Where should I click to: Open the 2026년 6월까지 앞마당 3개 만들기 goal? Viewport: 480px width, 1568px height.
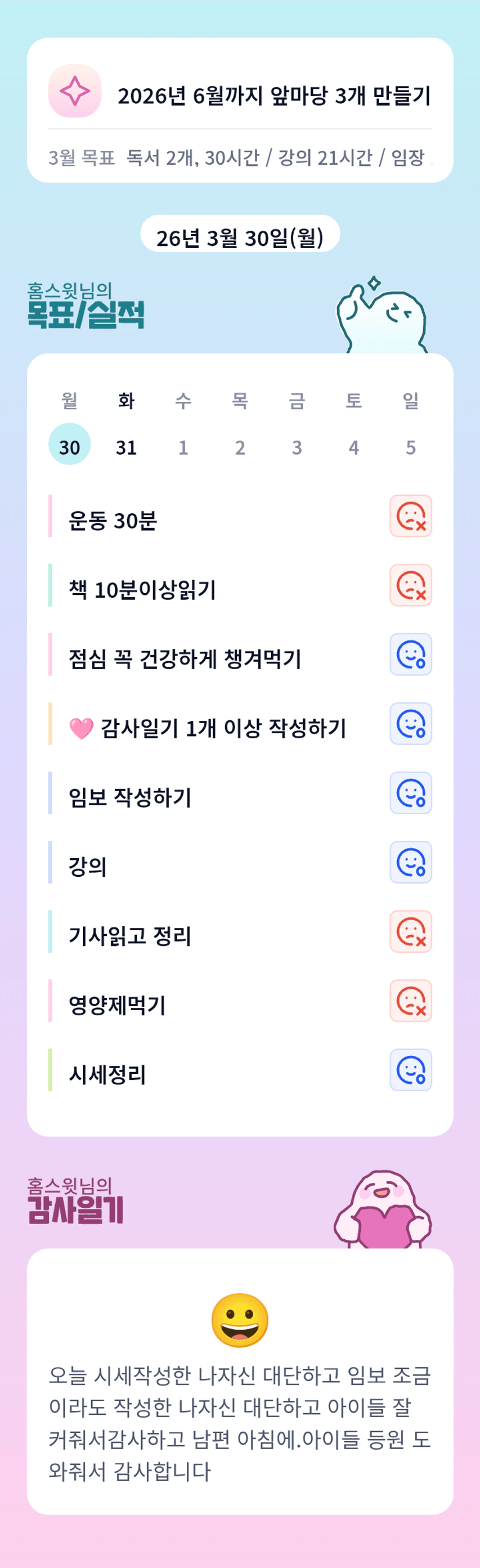(274, 96)
